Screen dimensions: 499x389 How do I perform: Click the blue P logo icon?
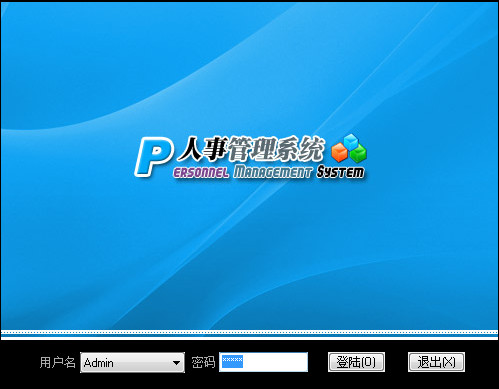tap(153, 157)
